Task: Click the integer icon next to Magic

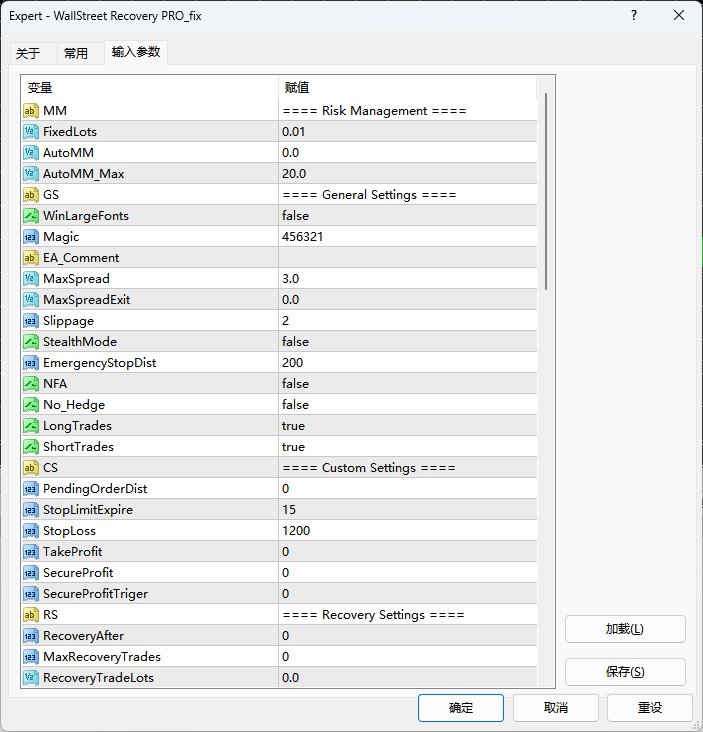Action: click(30, 237)
